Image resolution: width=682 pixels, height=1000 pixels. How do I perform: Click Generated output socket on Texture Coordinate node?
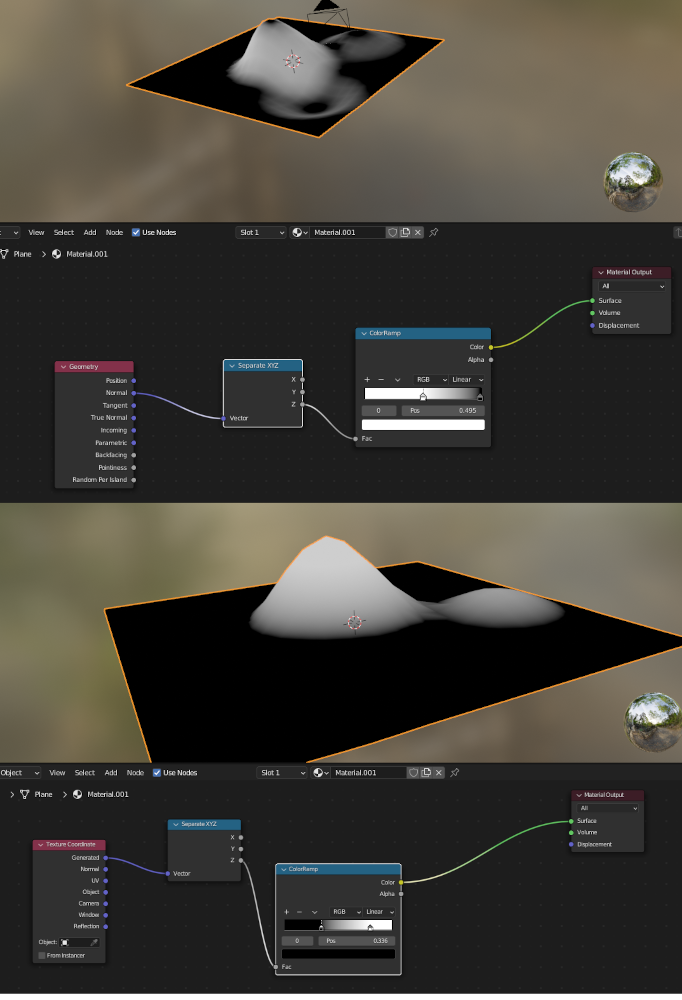pyautogui.click(x=105, y=858)
